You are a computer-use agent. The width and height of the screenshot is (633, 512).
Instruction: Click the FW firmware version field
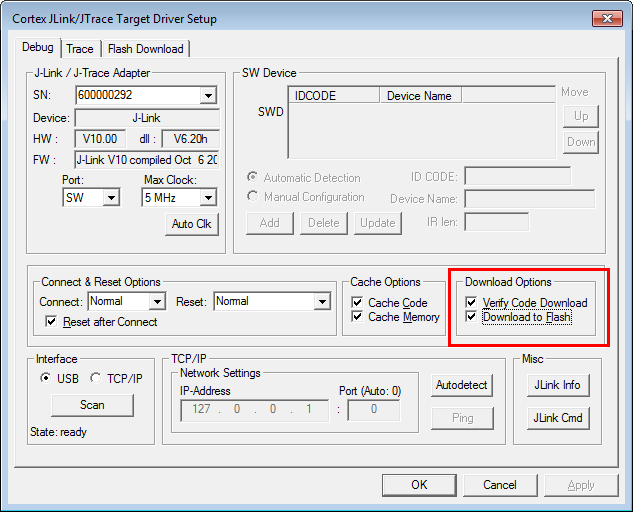click(147, 160)
